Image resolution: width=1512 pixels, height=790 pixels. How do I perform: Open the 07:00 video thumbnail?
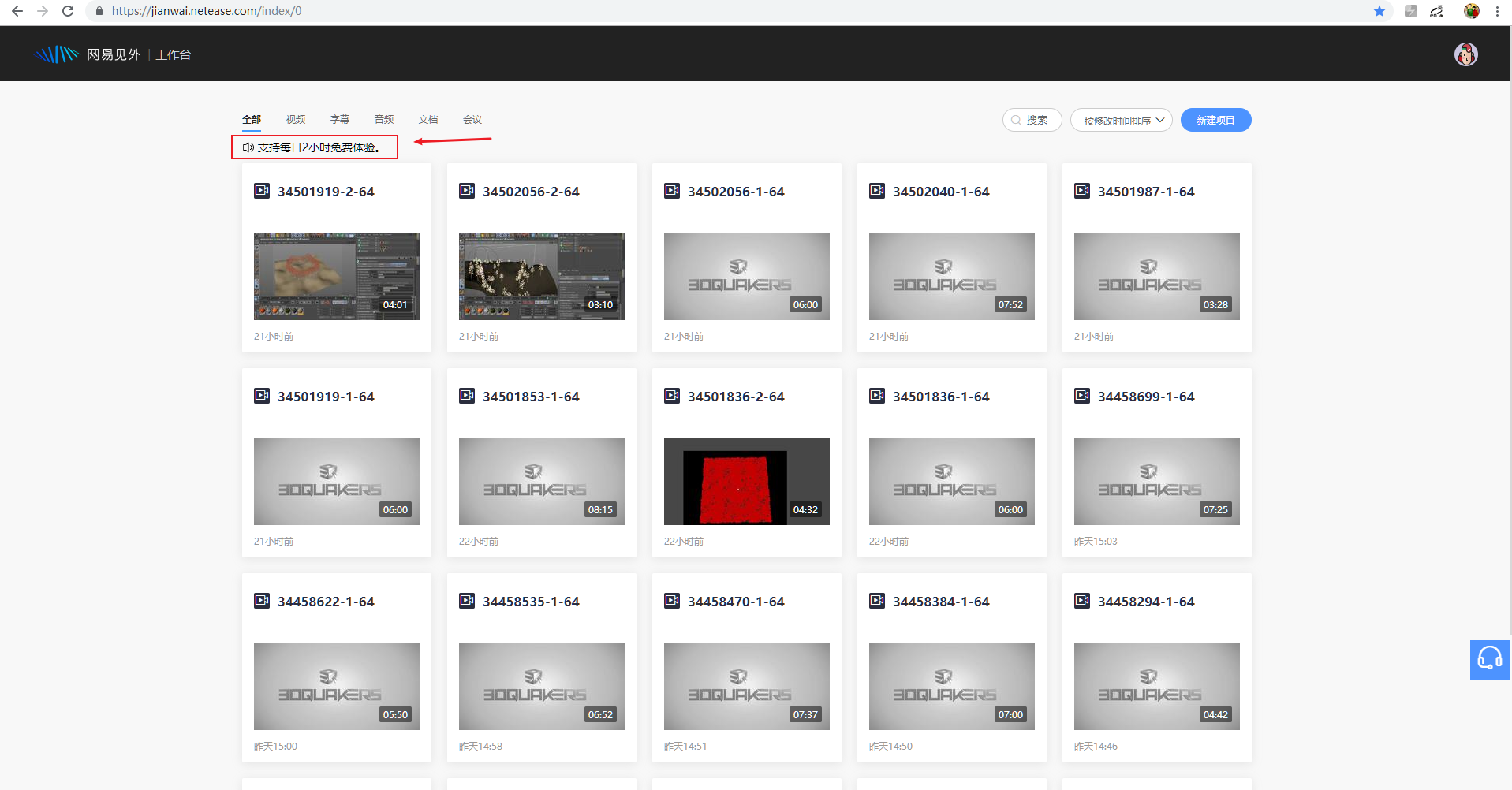[952, 687]
